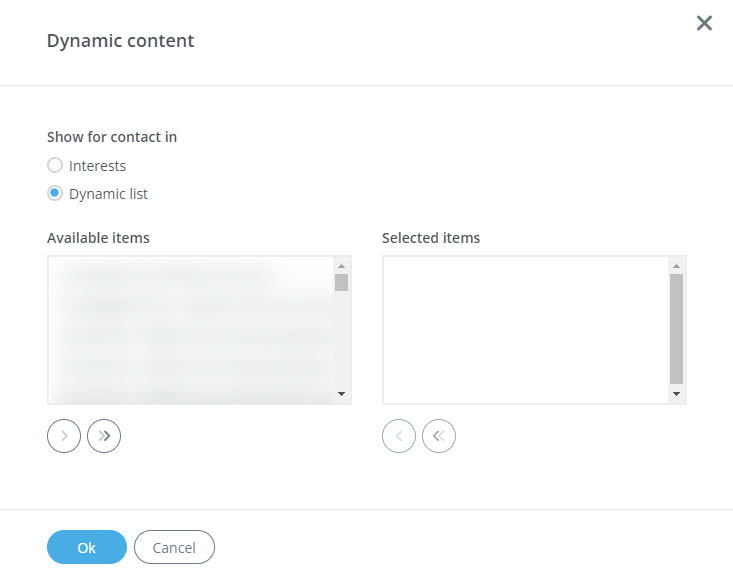Click the Dynamic content dialog title
This screenshot has height=580, width=733.
click(121, 41)
